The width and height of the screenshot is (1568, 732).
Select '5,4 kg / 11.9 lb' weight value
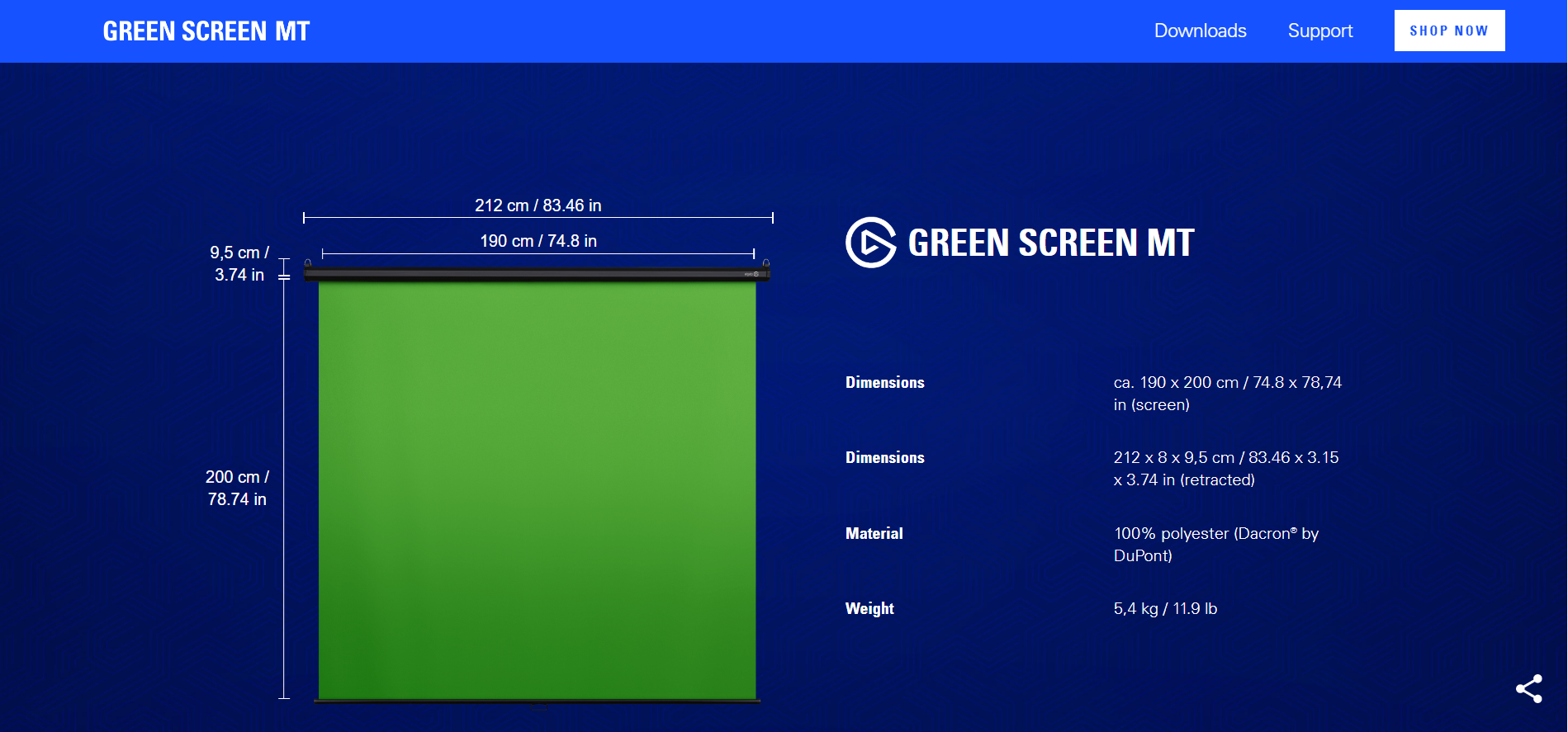pyautogui.click(x=1165, y=608)
